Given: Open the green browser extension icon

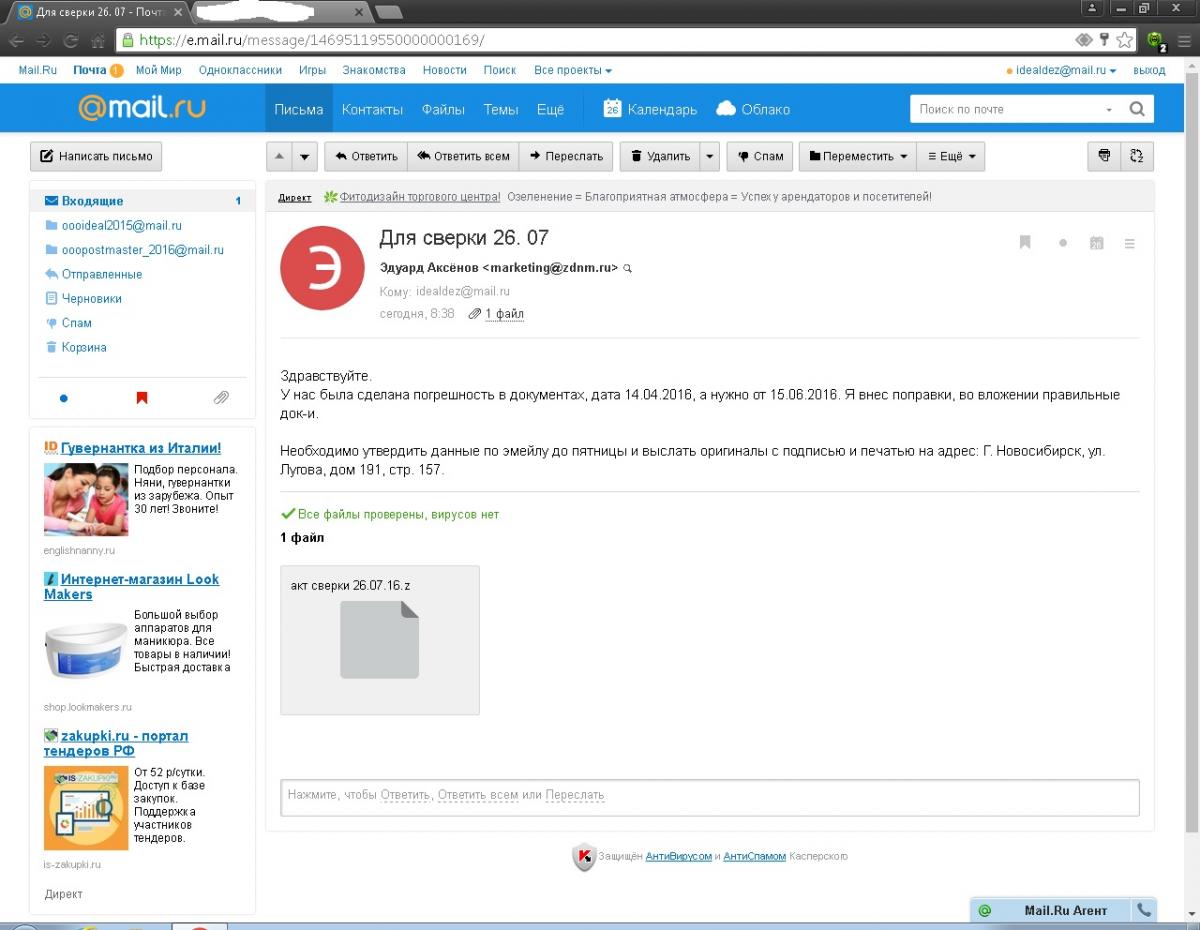Looking at the screenshot, I should (1156, 40).
